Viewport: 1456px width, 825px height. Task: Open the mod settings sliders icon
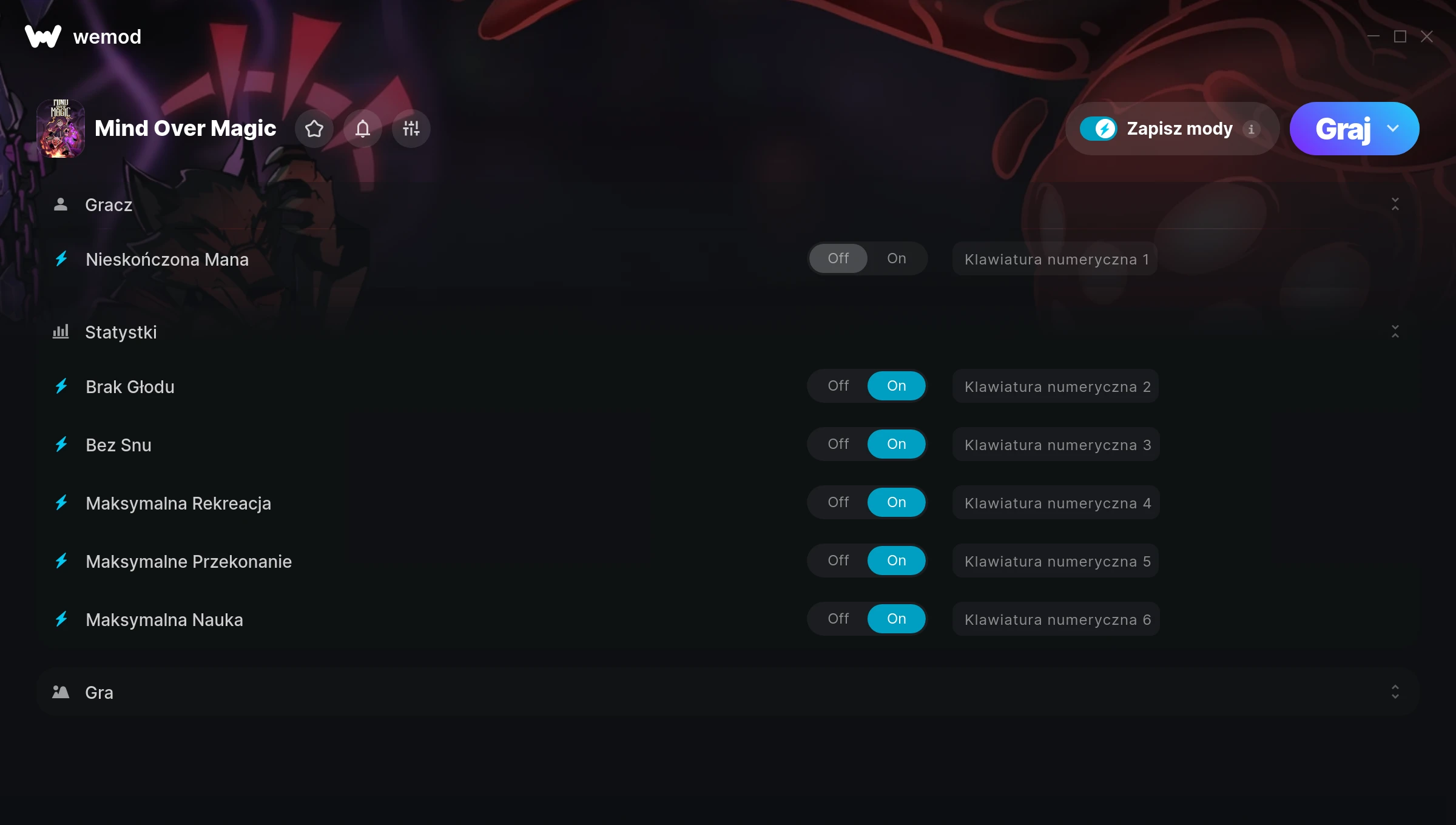(411, 129)
